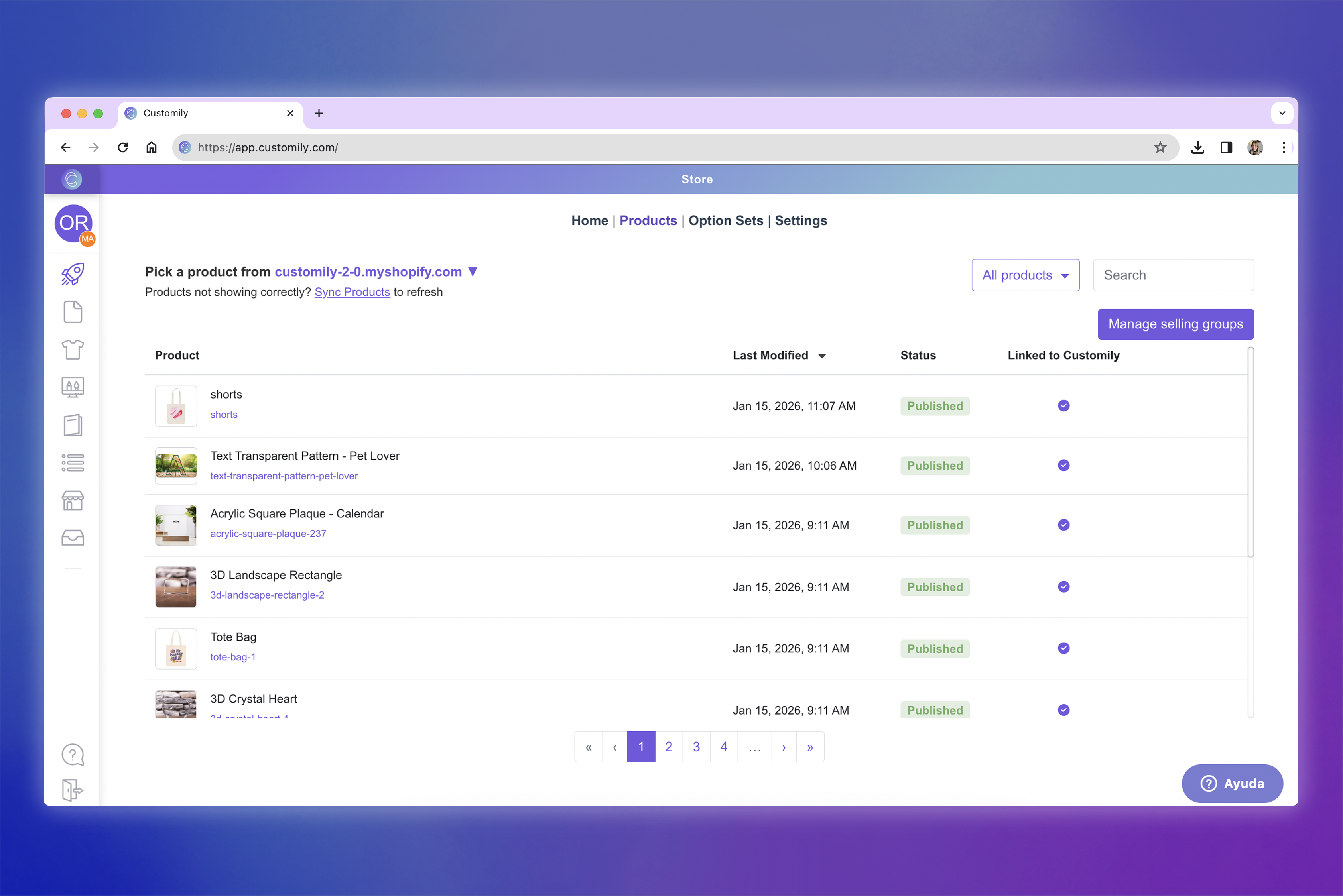Open the storefront icon in sidebar
1343x896 pixels.
pyautogui.click(x=73, y=501)
